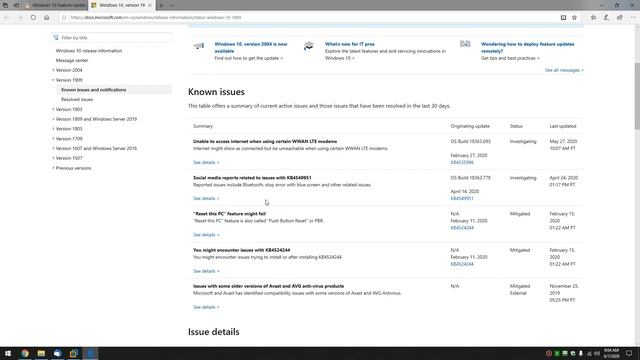640x360 pixels.
Task: Click Get tips and best practices link
Action: [x=510, y=58]
